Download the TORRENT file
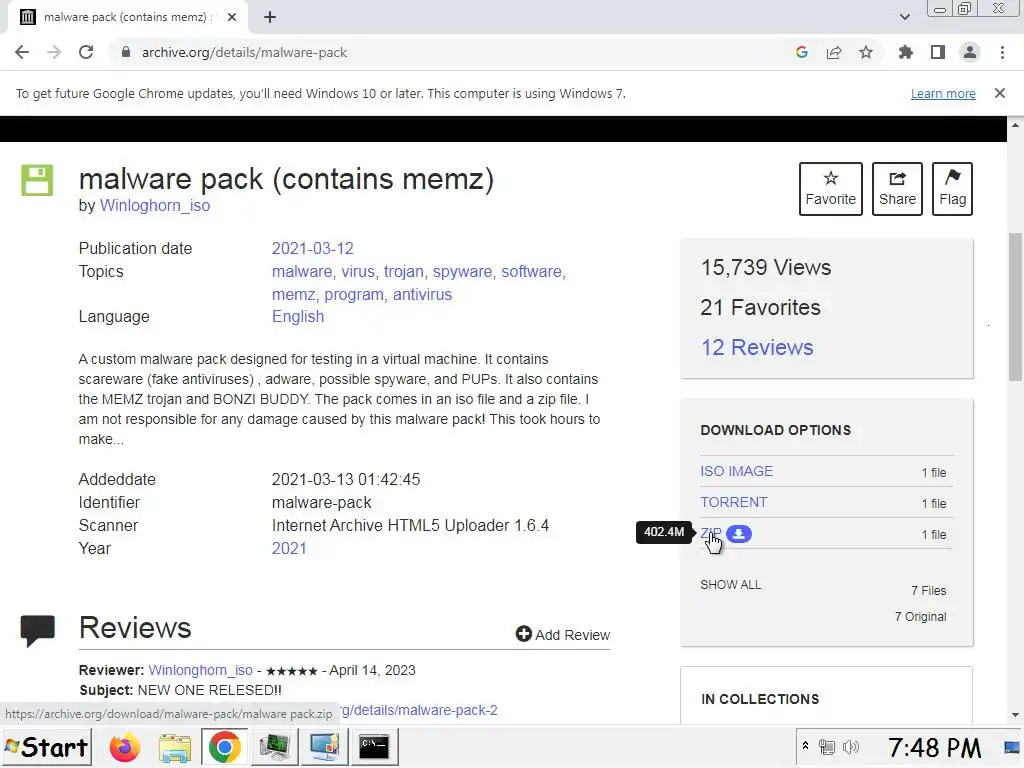 pyautogui.click(x=733, y=502)
